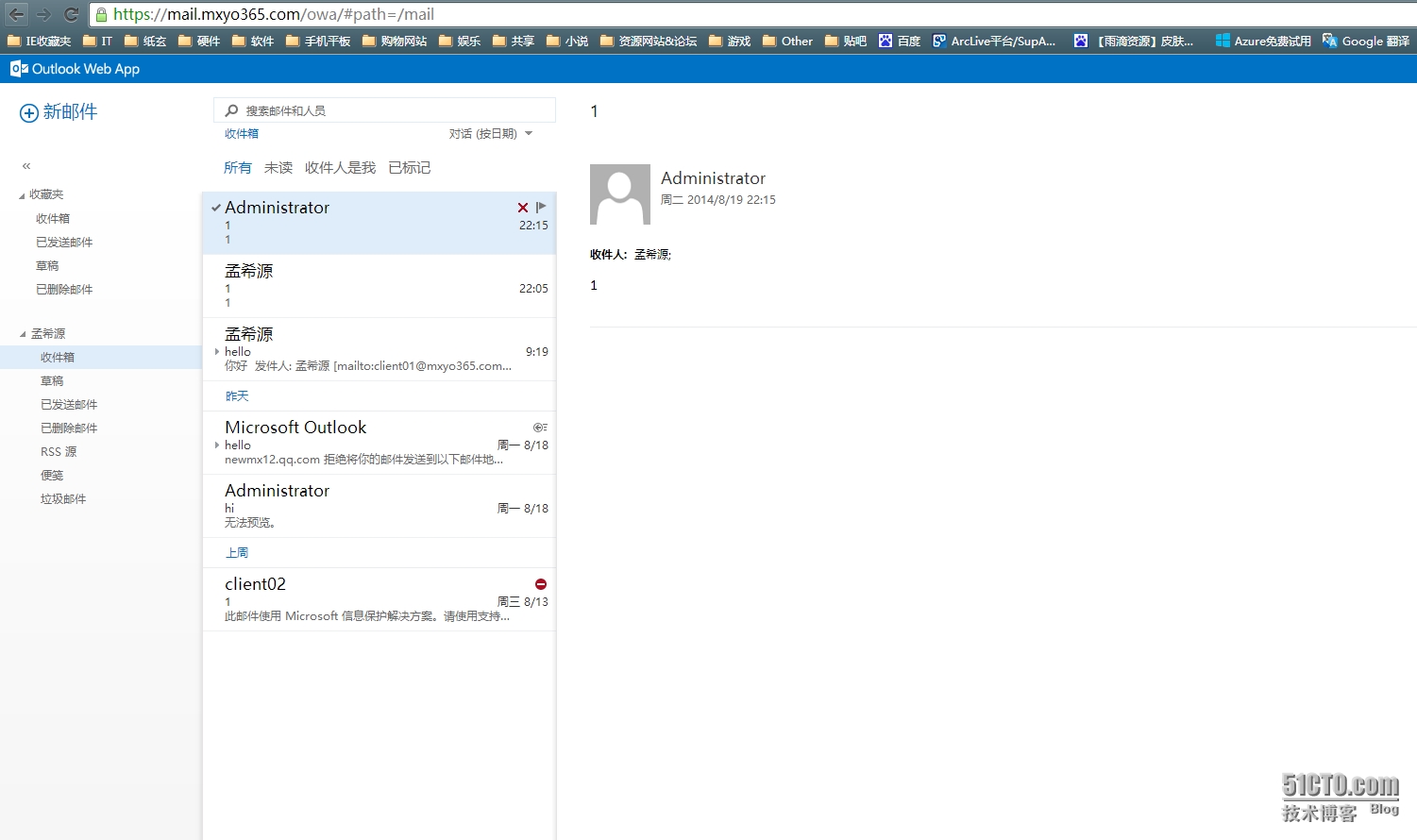
Task: Select the 未读 unread filter tab
Action: coord(278,168)
